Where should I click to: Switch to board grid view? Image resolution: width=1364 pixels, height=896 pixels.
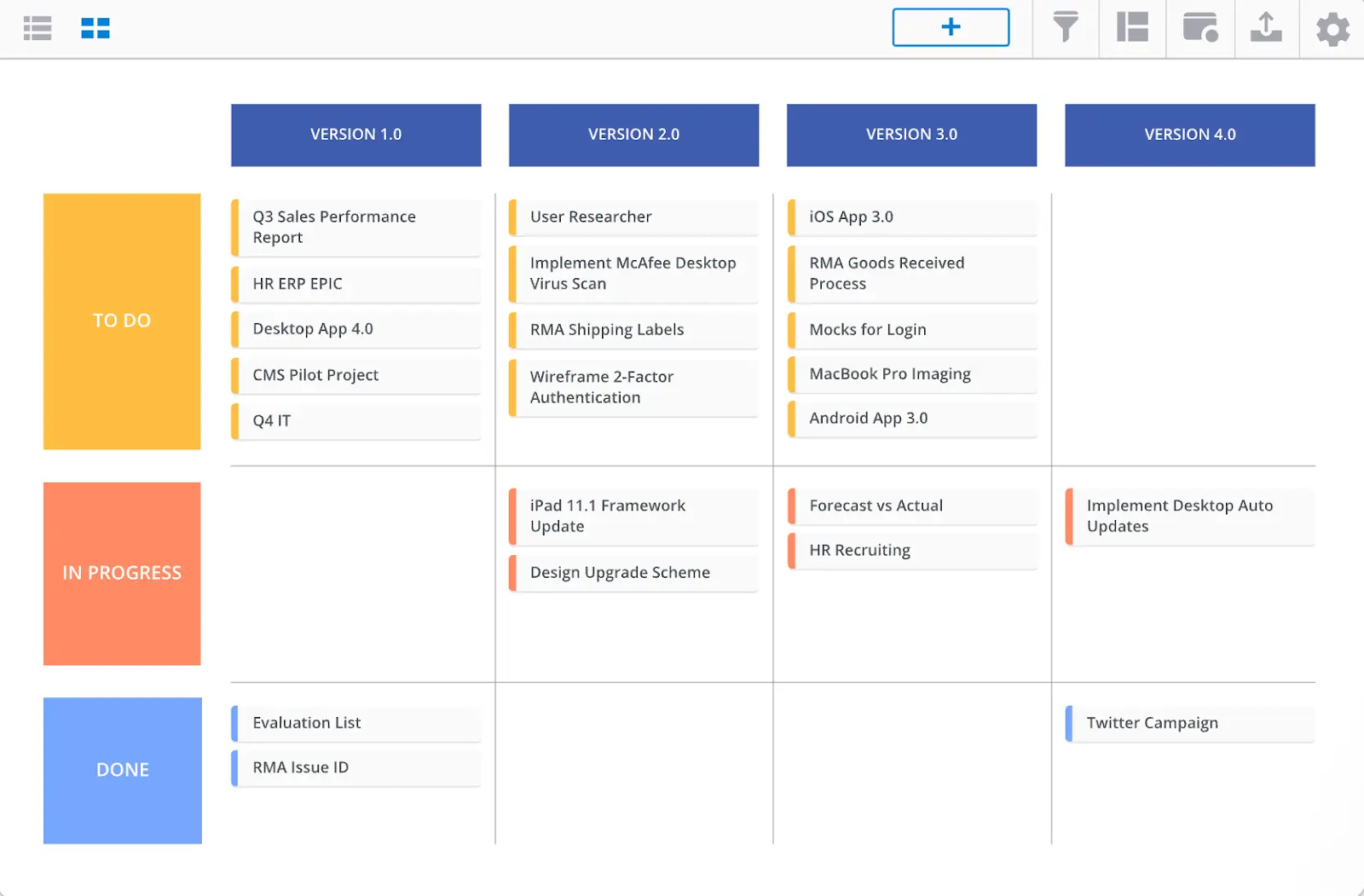point(95,29)
